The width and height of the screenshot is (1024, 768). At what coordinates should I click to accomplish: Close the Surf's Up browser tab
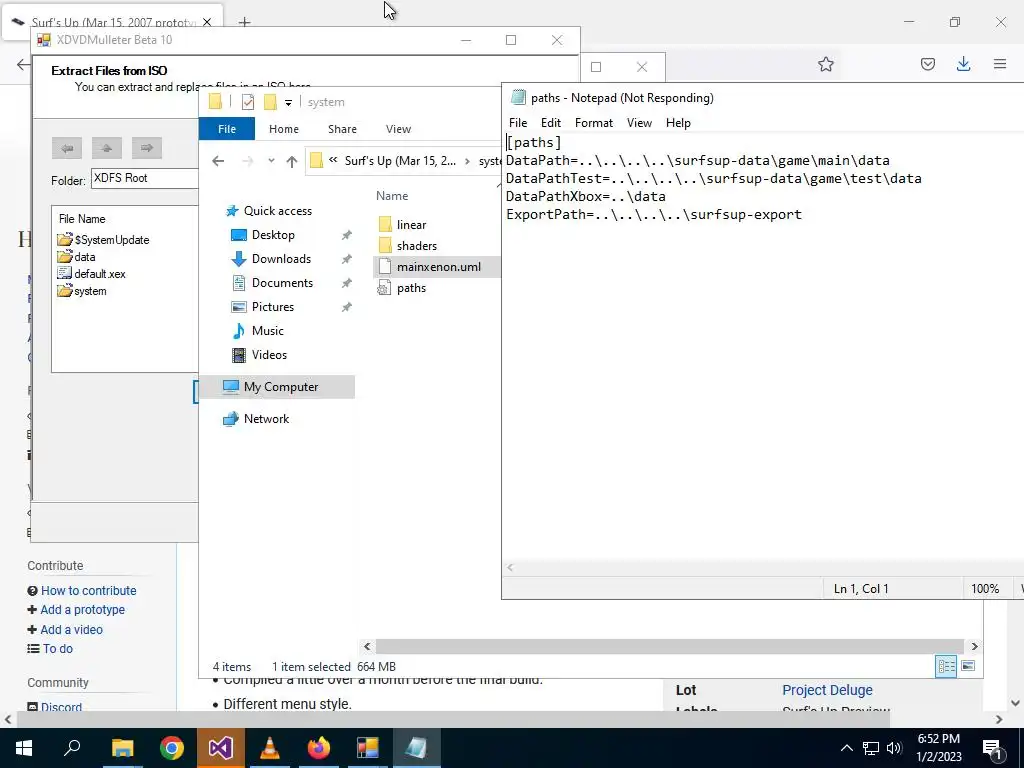tap(207, 22)
